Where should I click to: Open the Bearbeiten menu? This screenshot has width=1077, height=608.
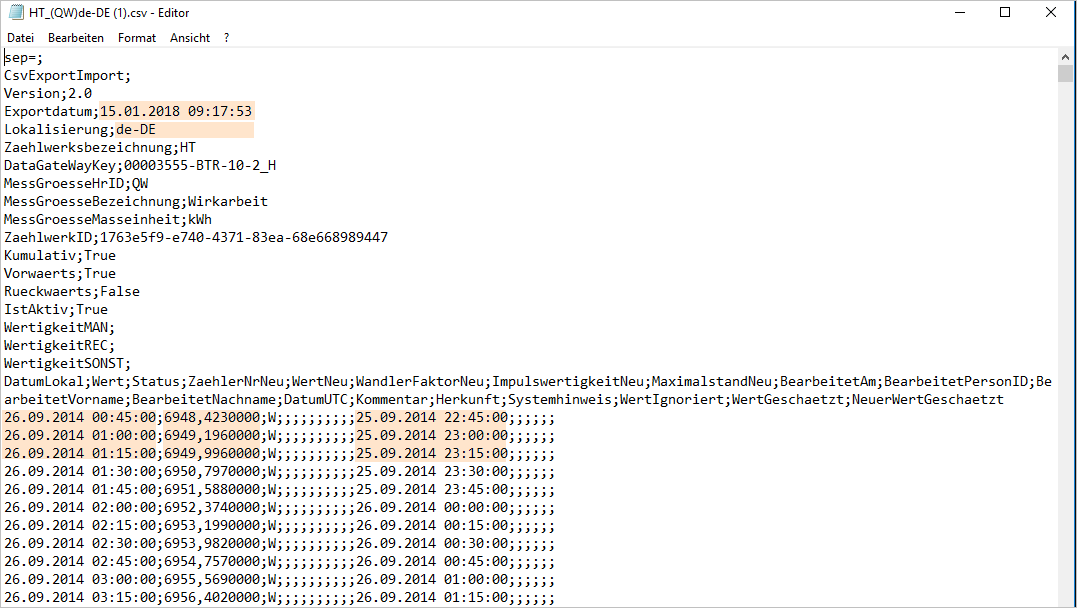tap(76, 38)
